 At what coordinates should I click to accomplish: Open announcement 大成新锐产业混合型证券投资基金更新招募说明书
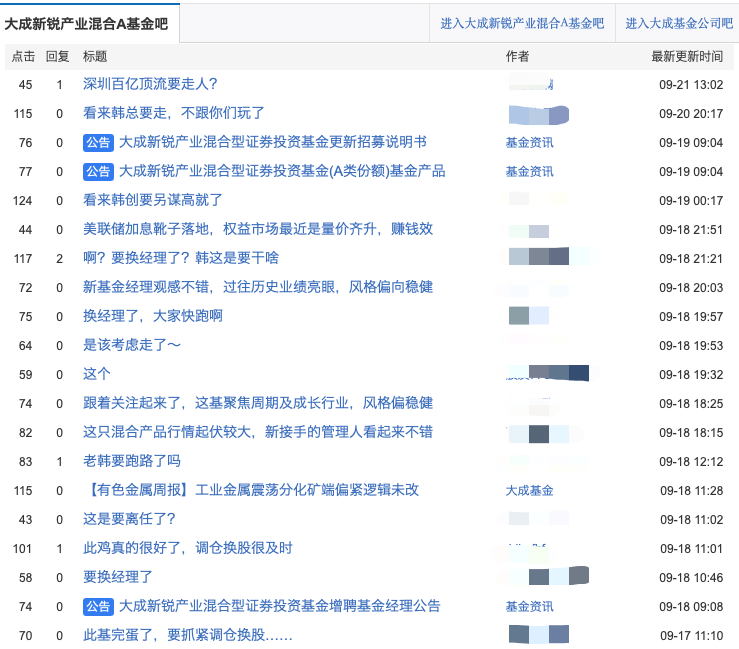272,142
